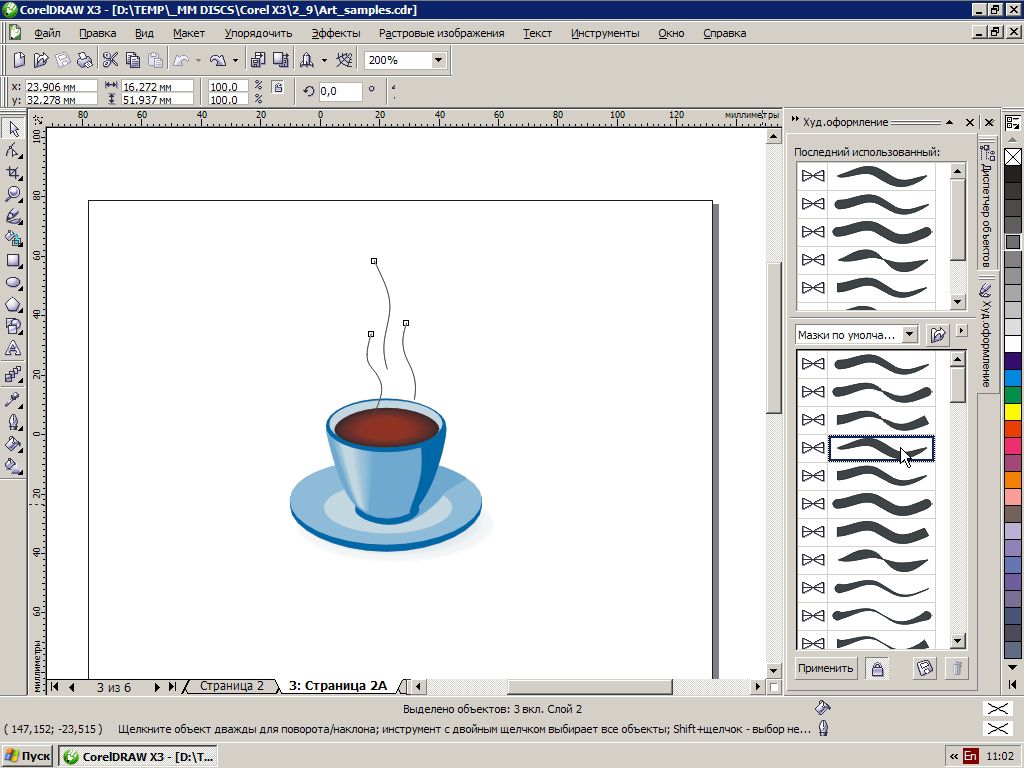Pick the yellow swatch in color palette
Viewport: 1024px width, 768px height.
pyautogui.click(x=1013, y=411)
